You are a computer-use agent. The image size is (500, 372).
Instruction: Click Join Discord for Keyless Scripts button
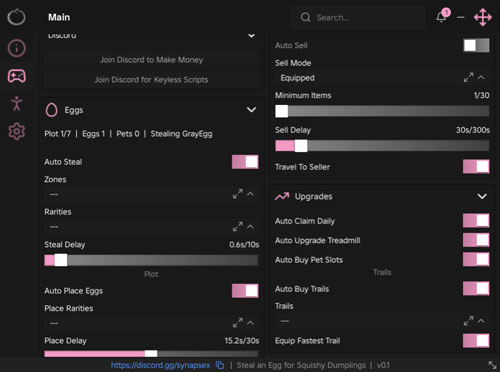click(151, 80)
